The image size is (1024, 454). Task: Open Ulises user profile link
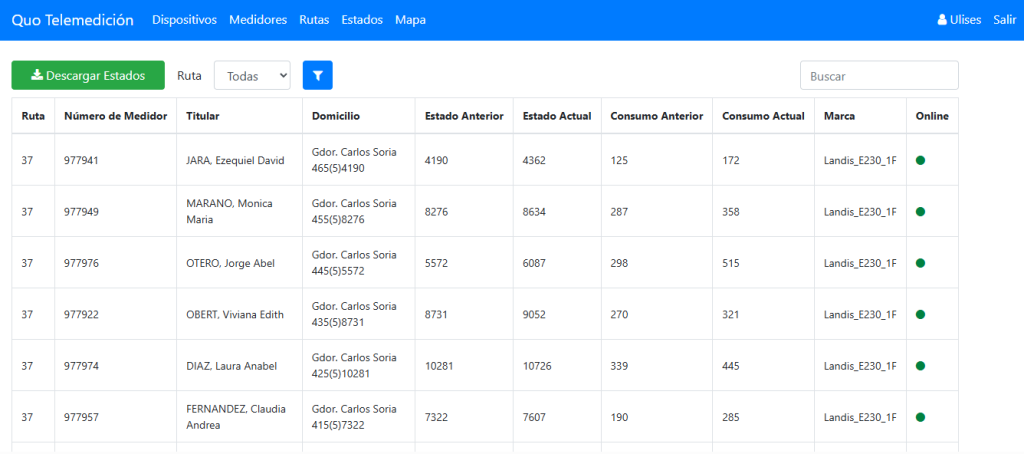tap(959, 20)
